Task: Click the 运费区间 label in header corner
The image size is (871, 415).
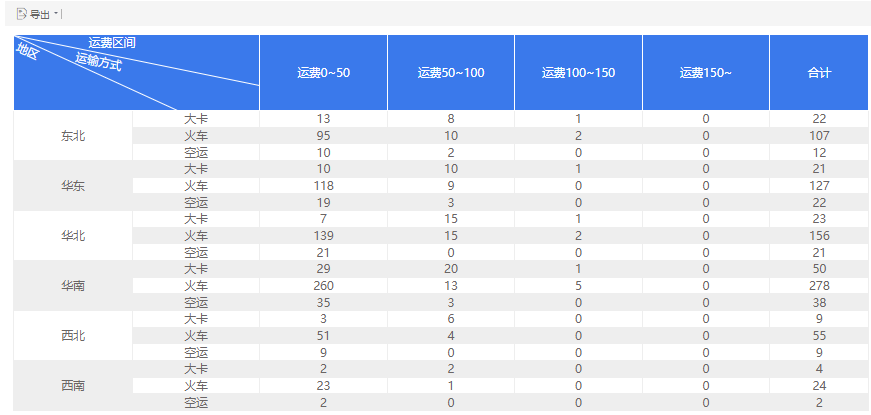Action: pos(112,43)
